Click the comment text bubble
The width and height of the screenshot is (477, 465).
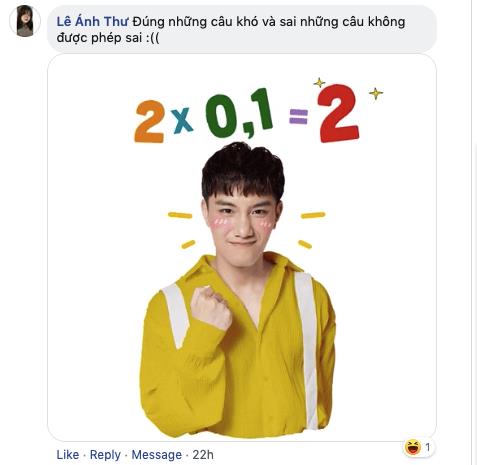(x=242, y=29)
